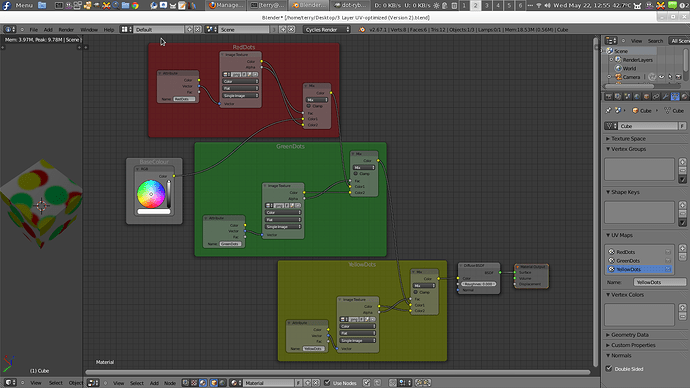This screenshot has height=388, width=690.
Task: Open the node editor Node menu
Action: (170, 383)
